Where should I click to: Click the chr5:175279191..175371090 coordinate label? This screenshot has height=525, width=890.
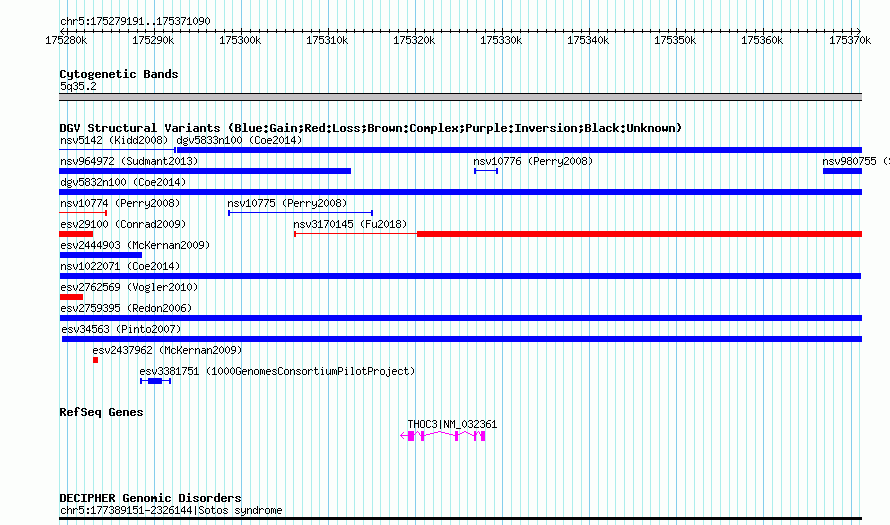135,21
